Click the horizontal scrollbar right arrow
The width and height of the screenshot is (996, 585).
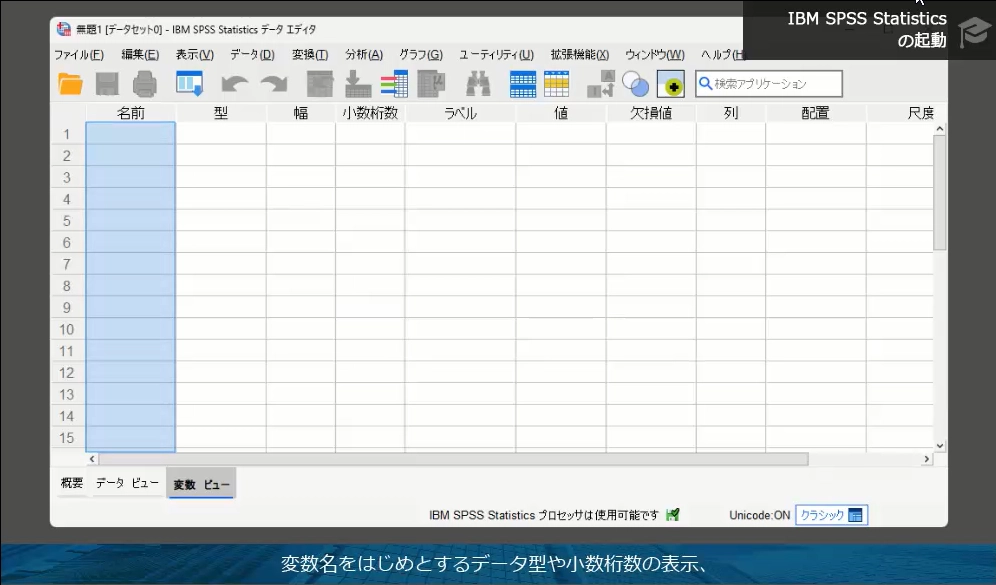pyautogui.click(x=928, y=458)
